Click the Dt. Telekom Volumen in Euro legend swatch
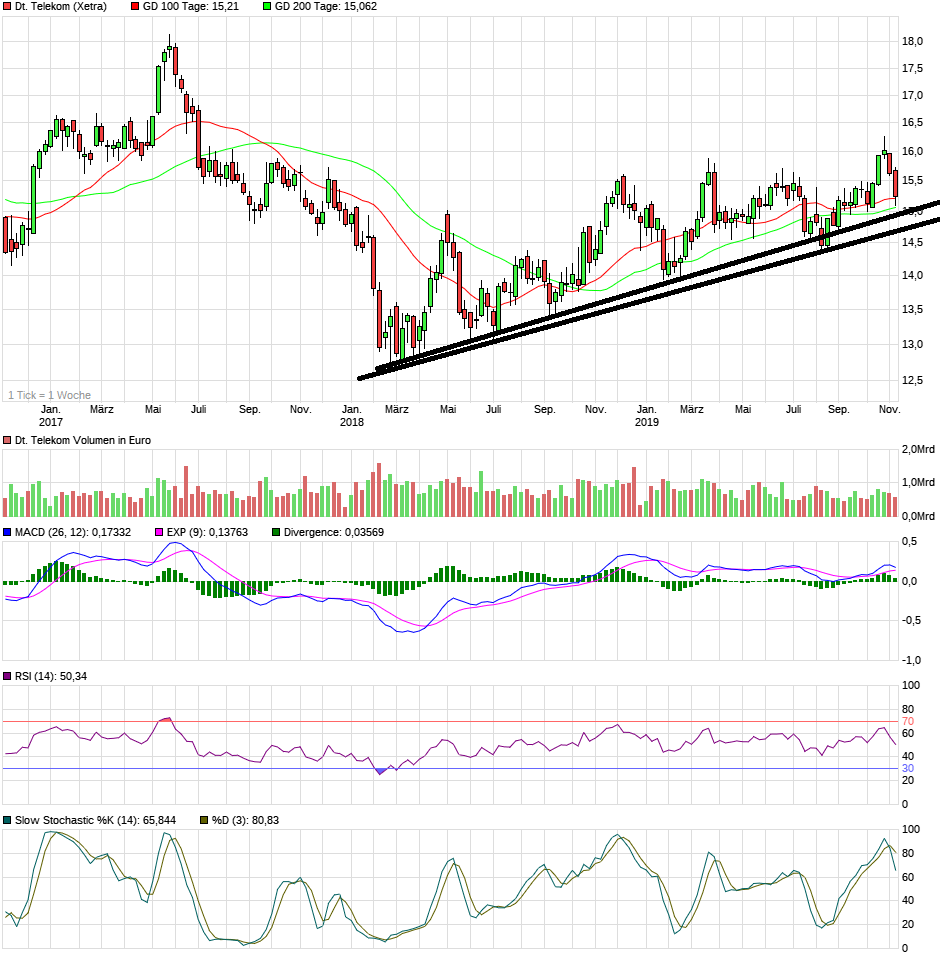The height and width of the screenshot is (958, 940). pyautogui.click(x=7, y=441)
